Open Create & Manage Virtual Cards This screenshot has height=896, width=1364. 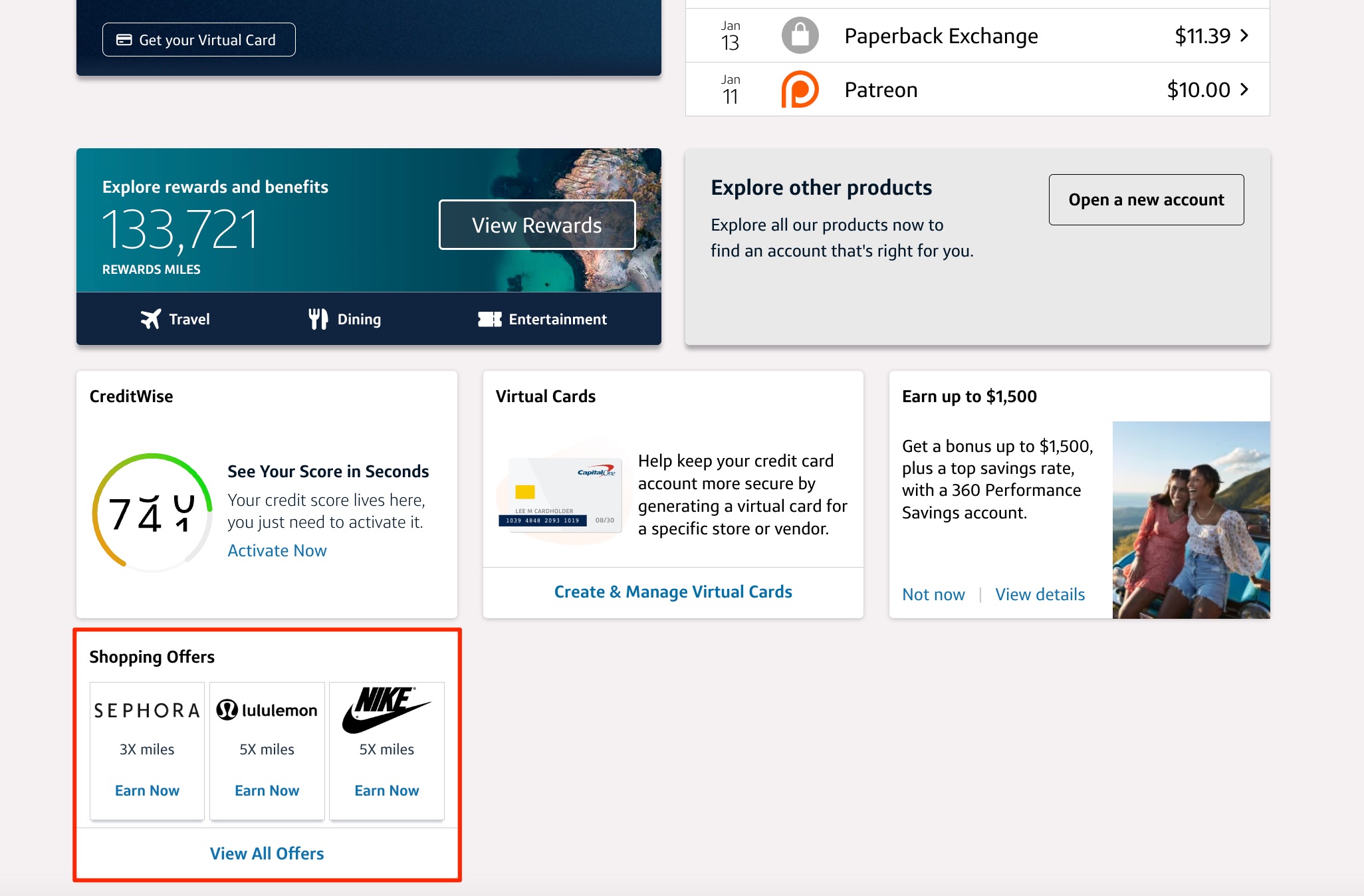point(673,591)
